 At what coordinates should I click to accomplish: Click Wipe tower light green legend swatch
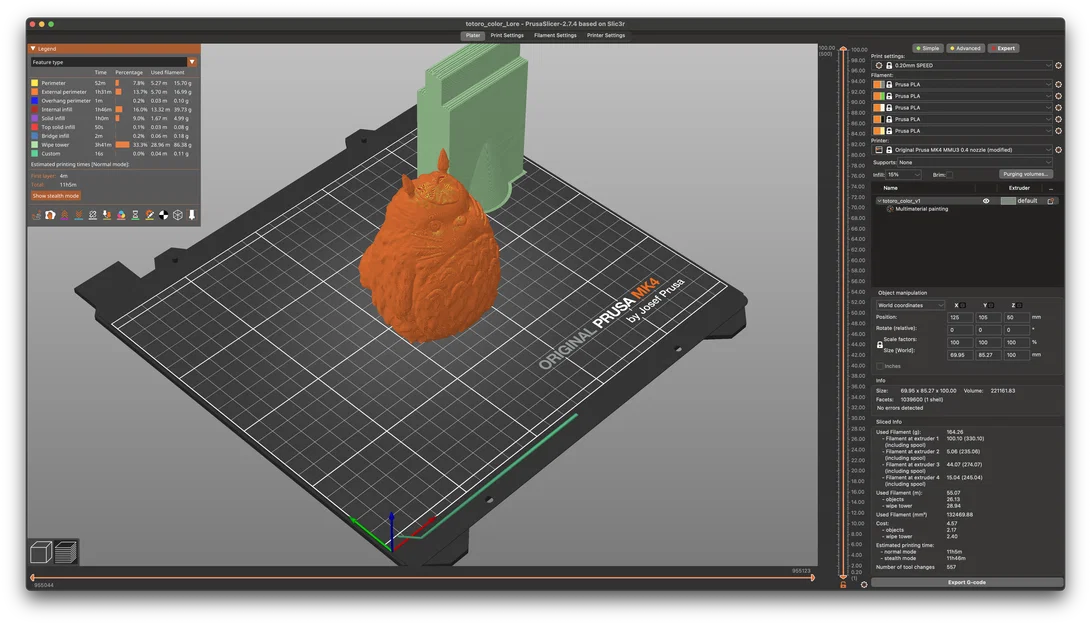[34, 145]
